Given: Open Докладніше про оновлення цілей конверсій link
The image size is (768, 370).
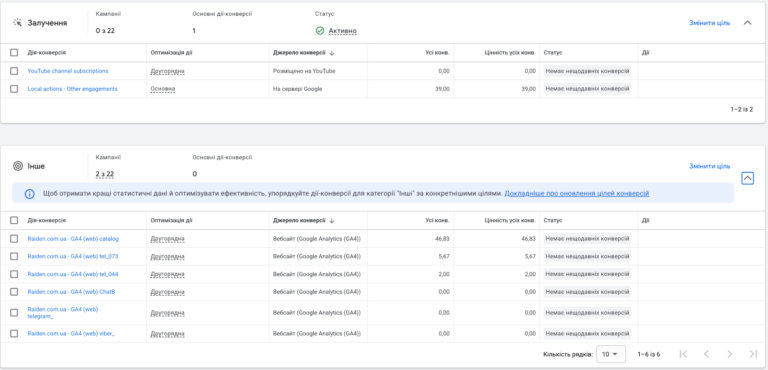Looking at the screenshot, I should (x=576, y=194).
